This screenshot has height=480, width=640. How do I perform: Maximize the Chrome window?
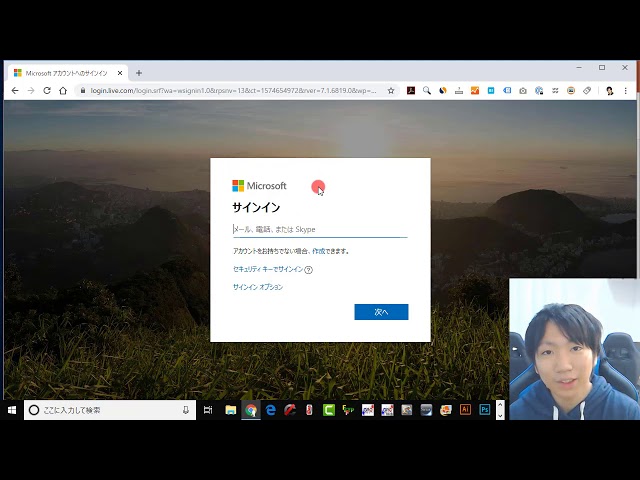(x=602, y=68)
